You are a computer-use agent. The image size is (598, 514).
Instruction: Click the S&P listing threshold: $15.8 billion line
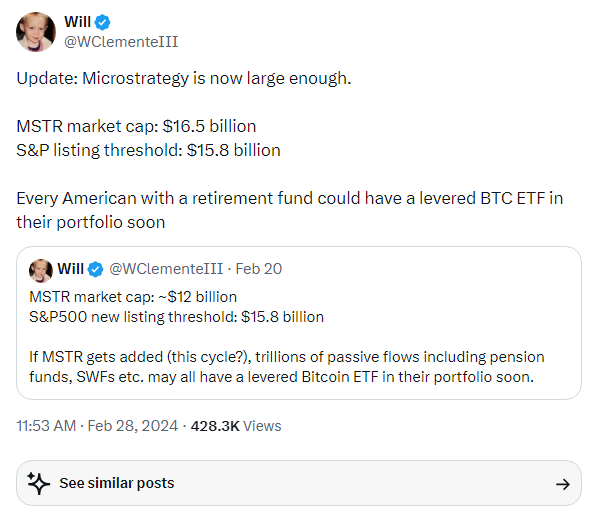[148, 150]
